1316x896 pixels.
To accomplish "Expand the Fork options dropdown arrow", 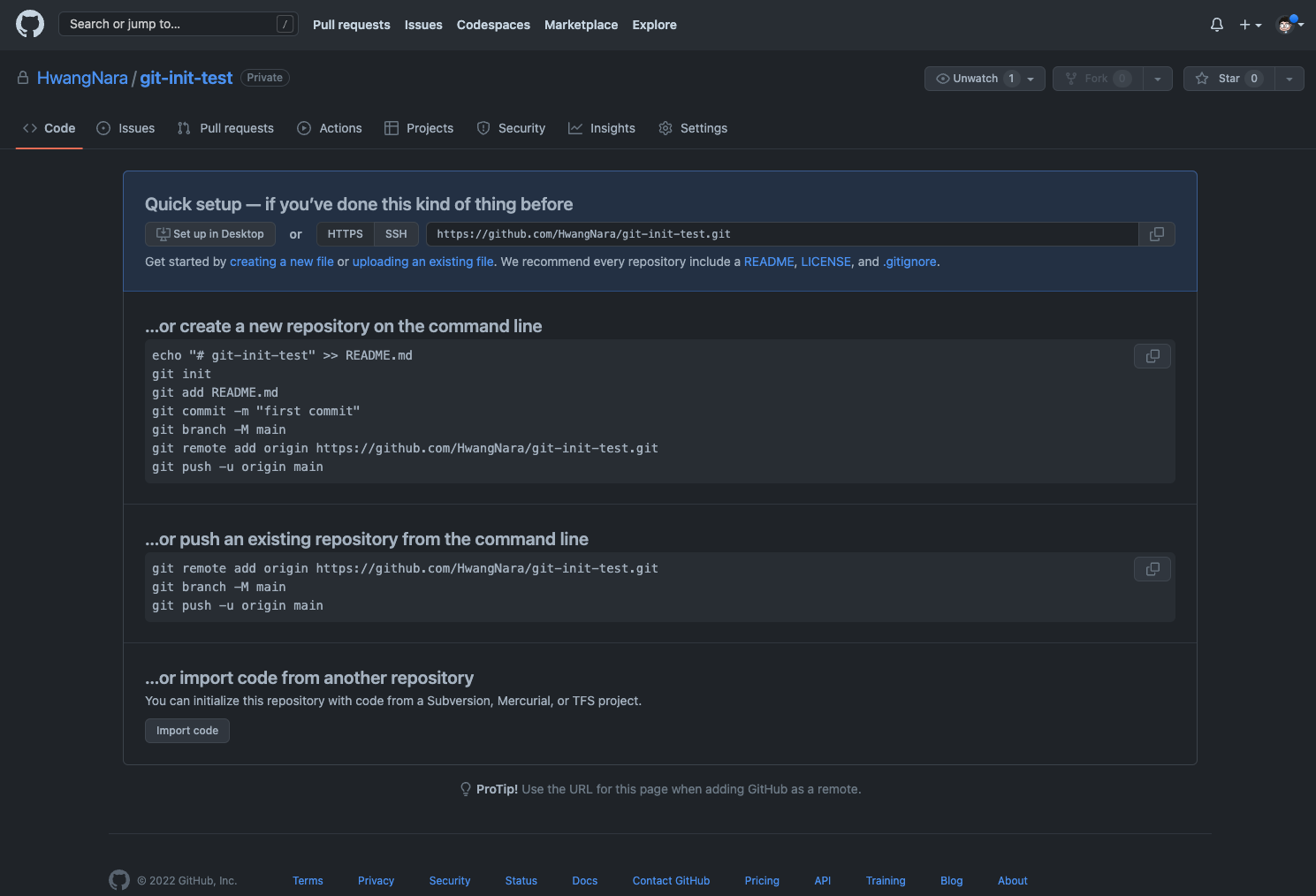I will [1158, 79].
